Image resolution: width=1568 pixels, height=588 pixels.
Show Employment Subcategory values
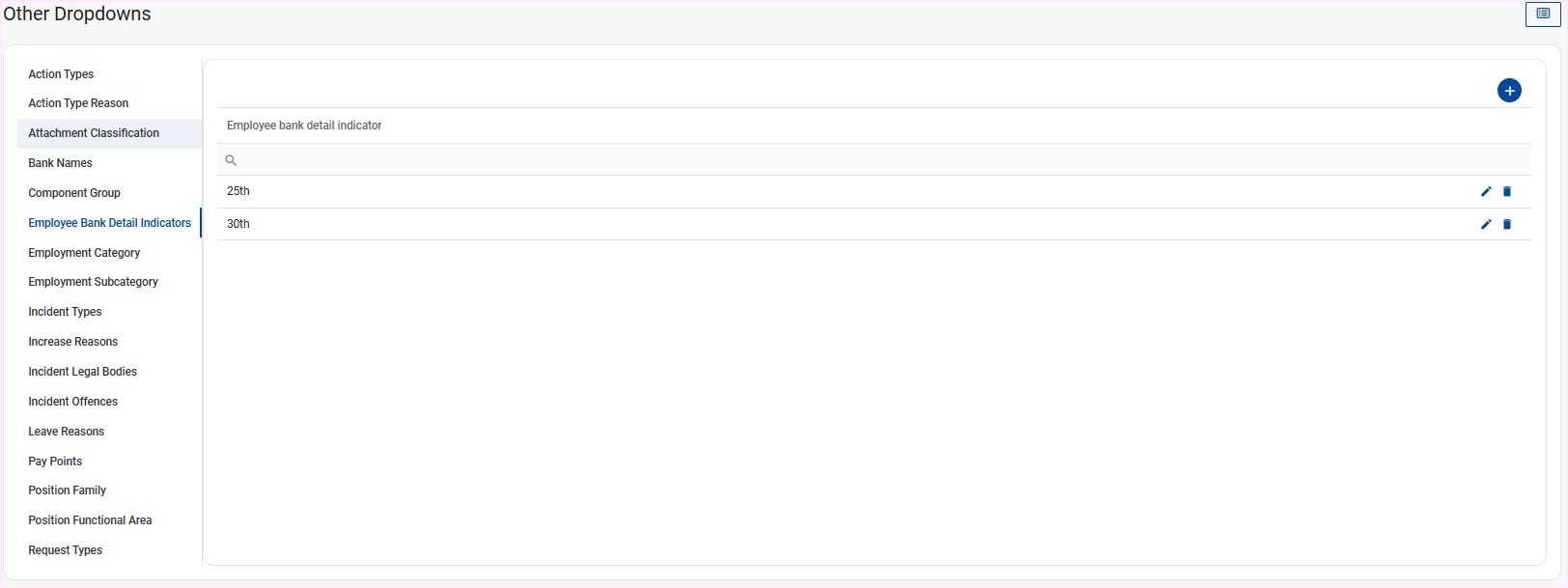click(93, 282)
